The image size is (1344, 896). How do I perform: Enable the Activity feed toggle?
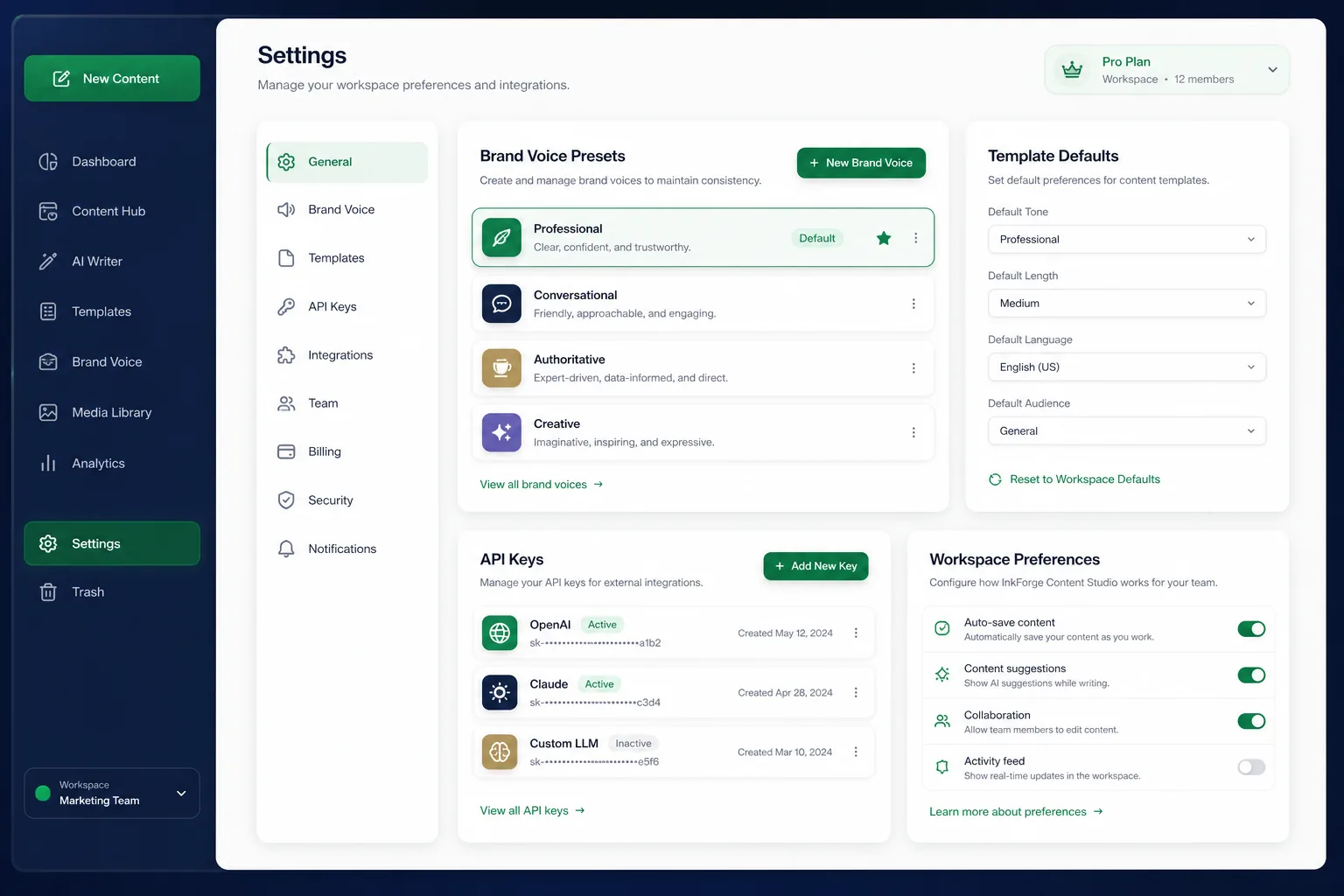click(1251, 767)
